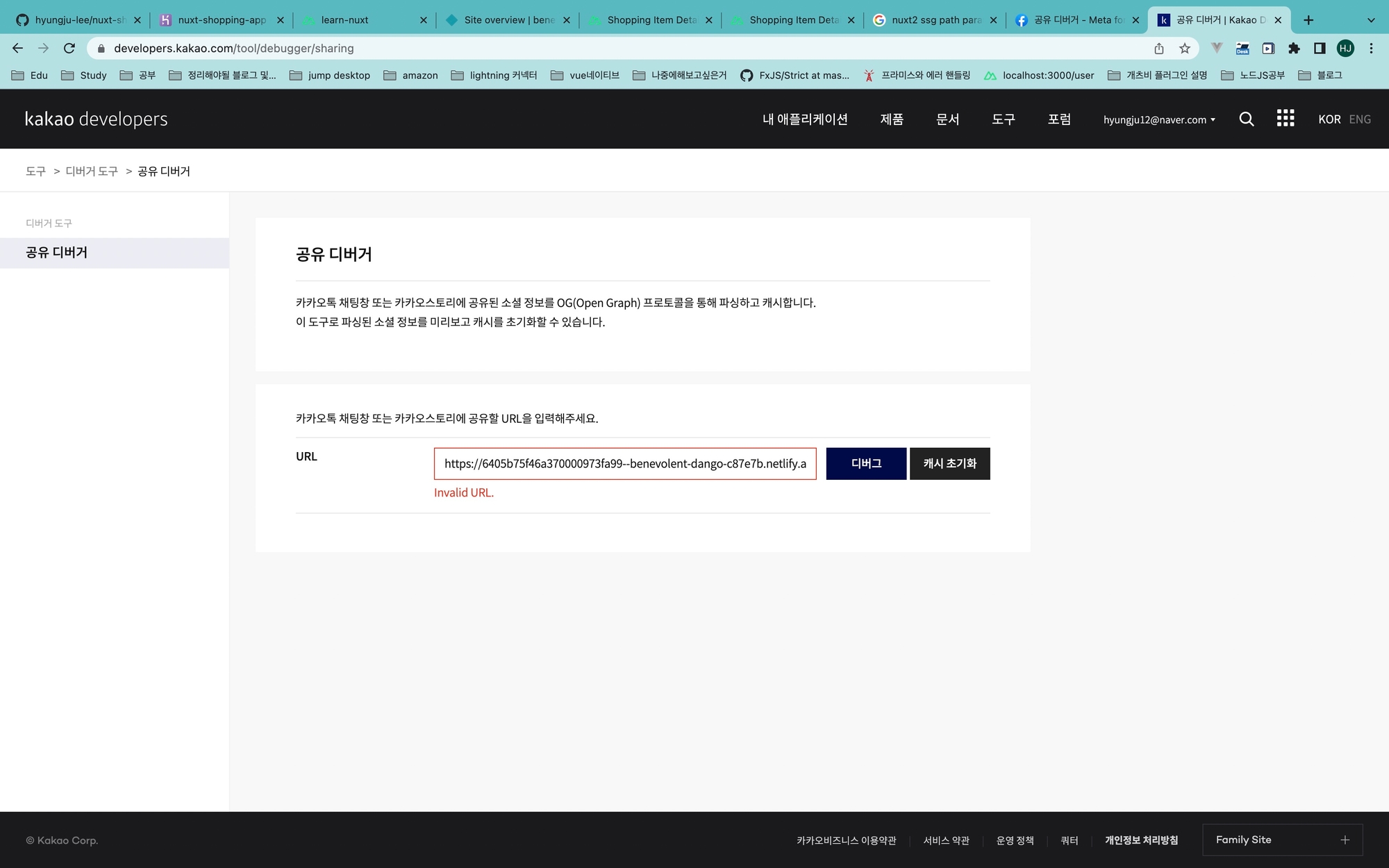Select KOR language
Image resolution: width=1389 pixels, height=868 pixels.
pyautogui.click(x=1329, y=119)
